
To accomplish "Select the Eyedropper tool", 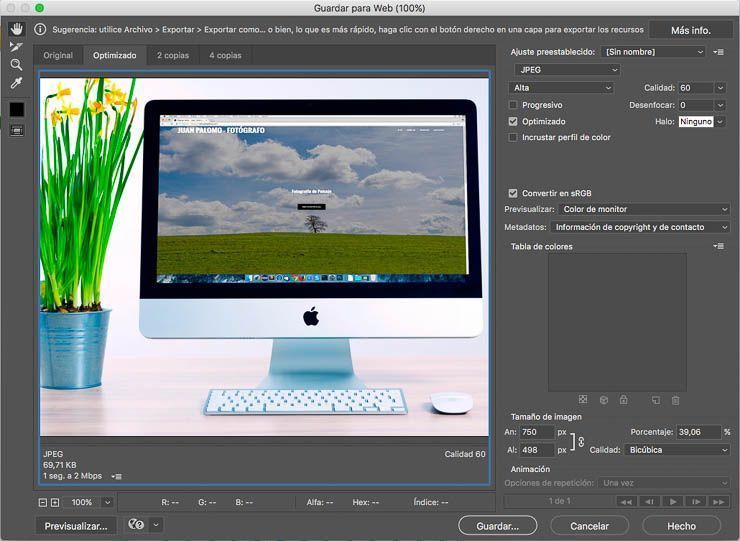I will coord(16,83).
